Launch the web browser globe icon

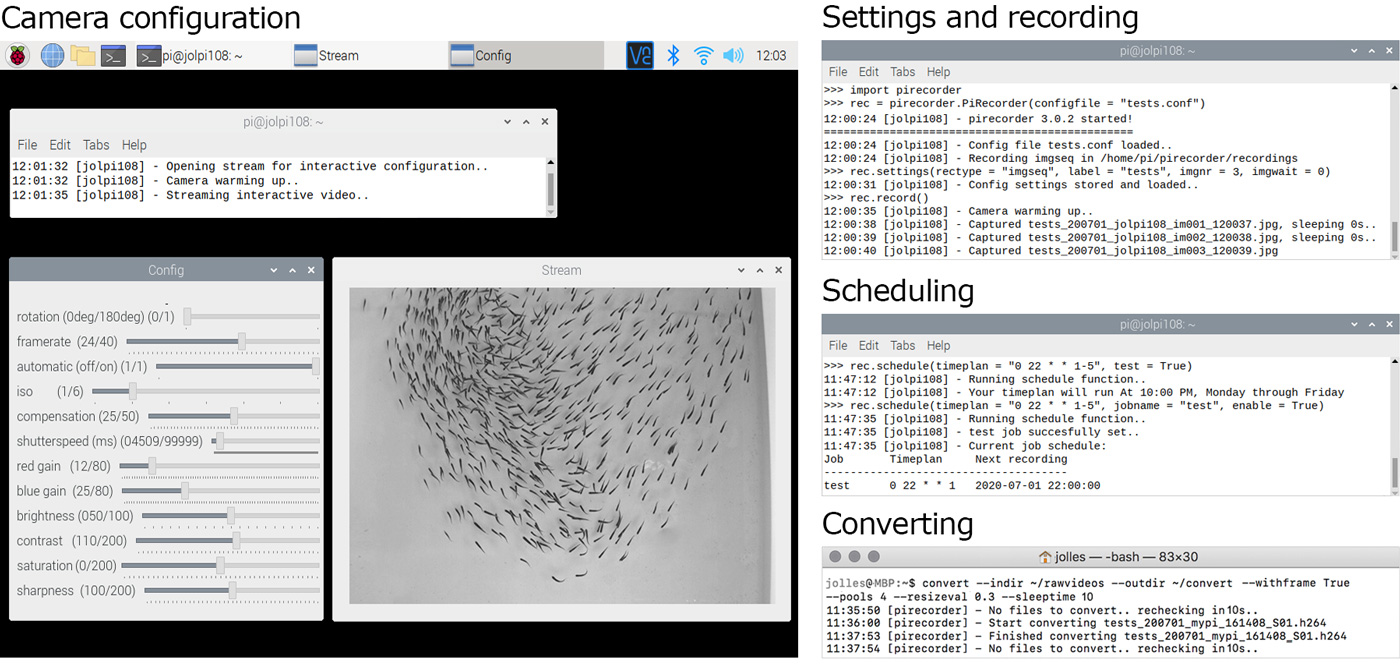click(x=52, y=56)
